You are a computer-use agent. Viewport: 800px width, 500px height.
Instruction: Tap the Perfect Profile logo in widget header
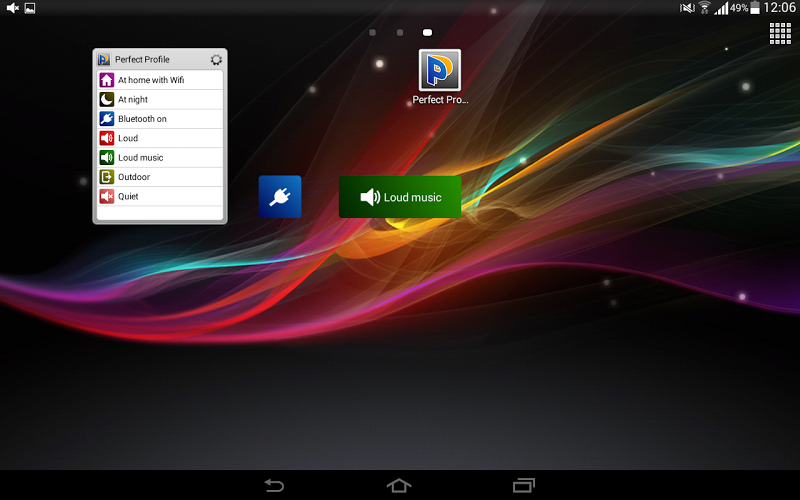(104, 60)
